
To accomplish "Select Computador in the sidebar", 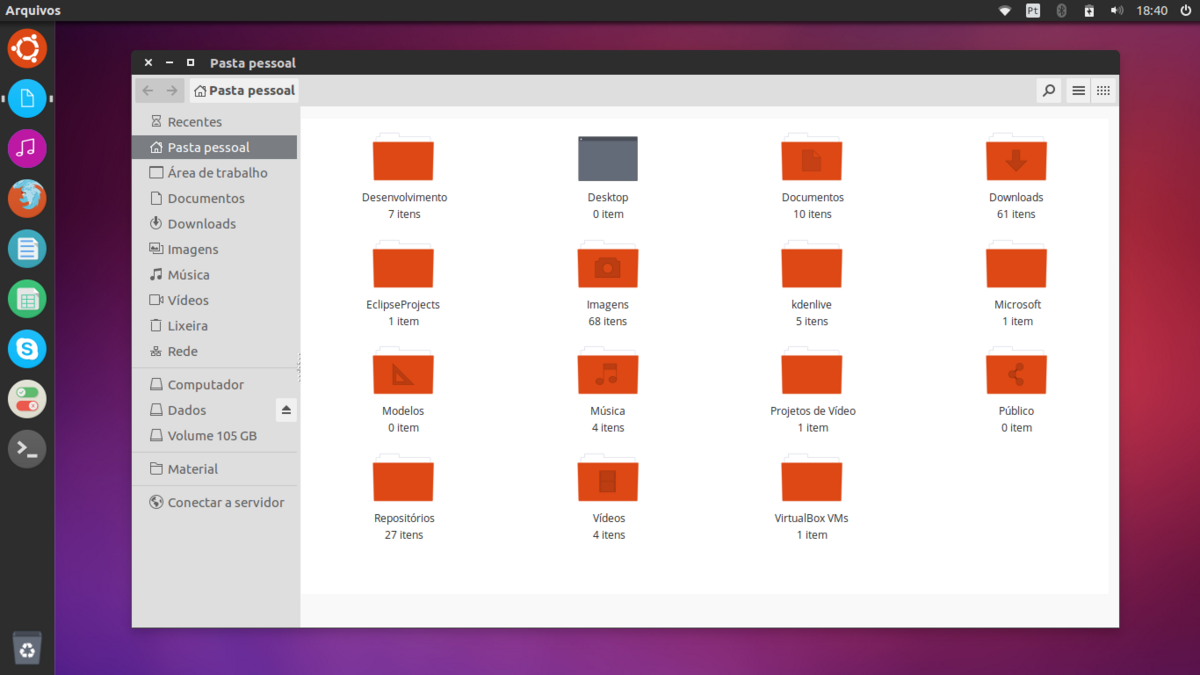I will [214, 384].
